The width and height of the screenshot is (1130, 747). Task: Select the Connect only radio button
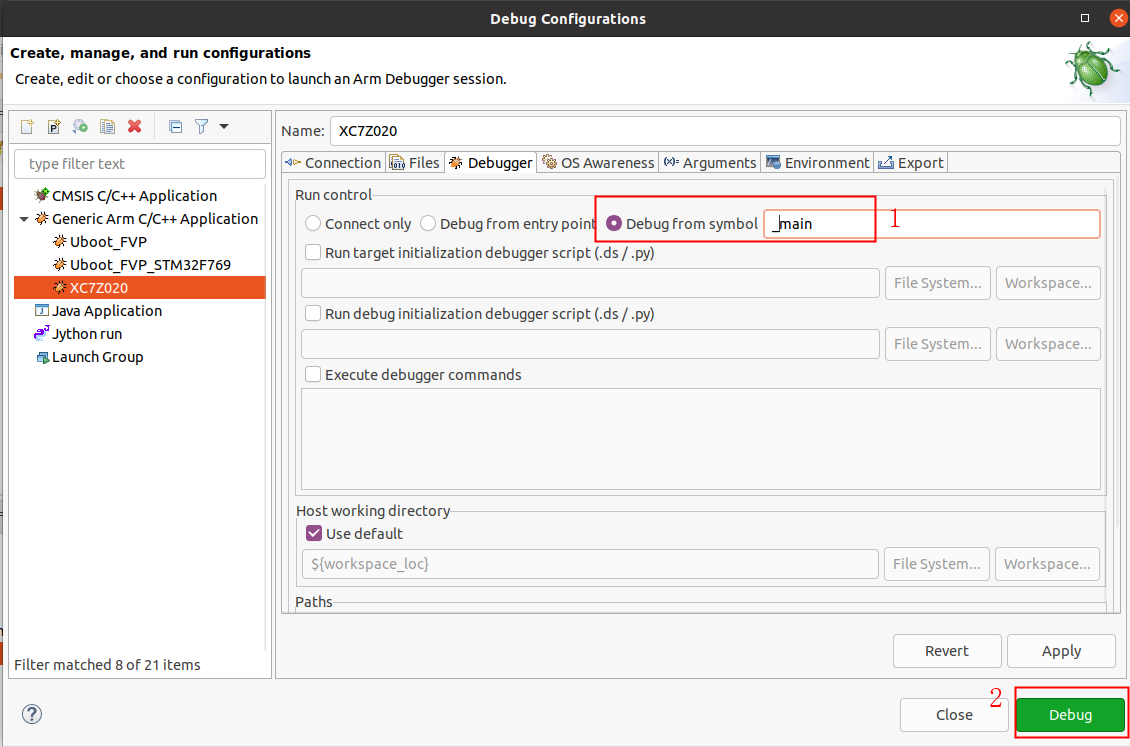click(x=313, y=224)
